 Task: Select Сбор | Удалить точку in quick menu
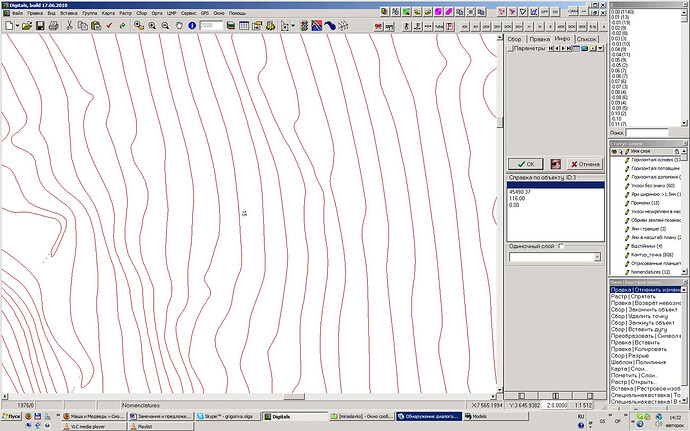(x=645, y=317)
